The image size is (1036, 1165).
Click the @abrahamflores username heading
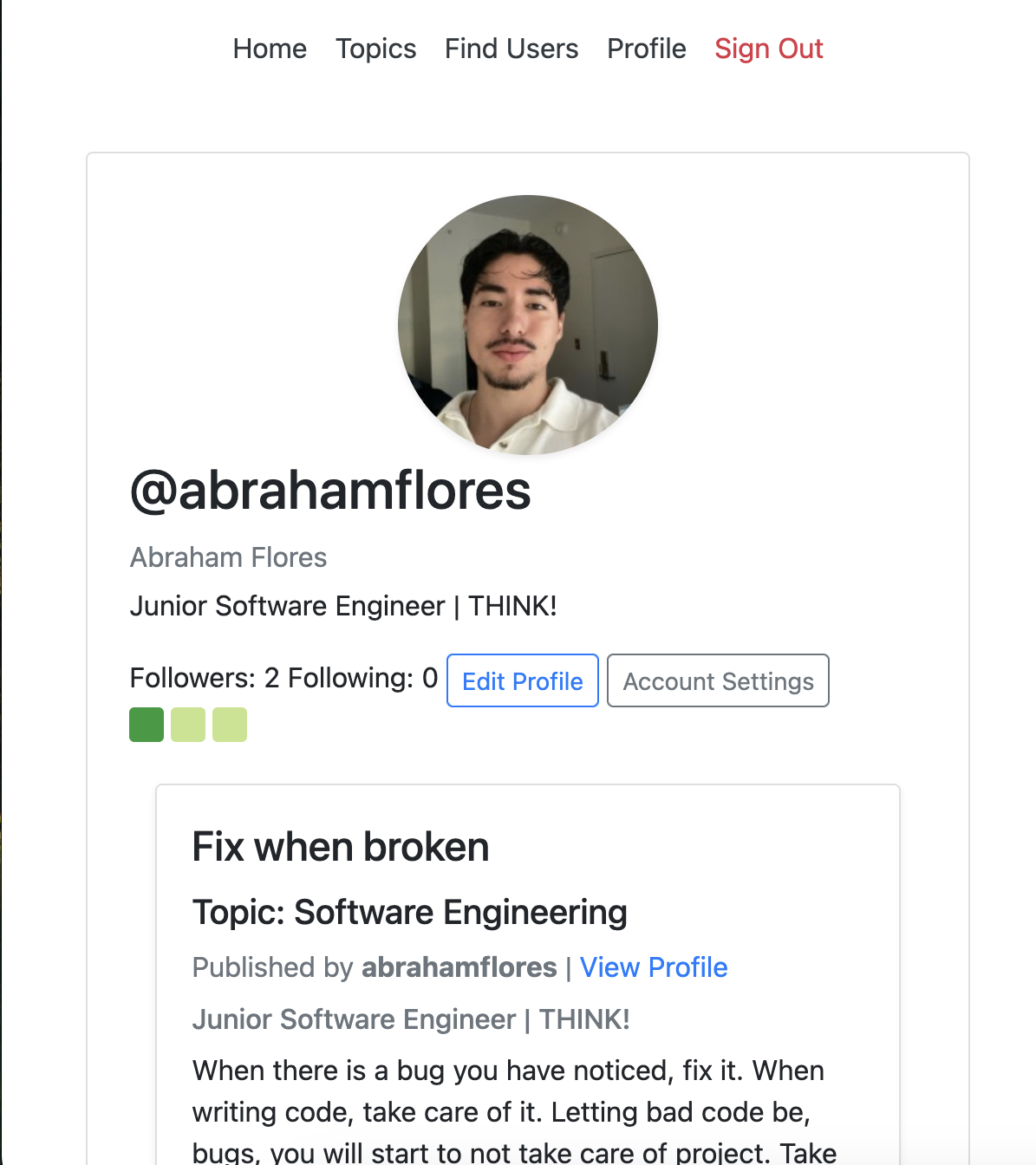tap(330, 491)
